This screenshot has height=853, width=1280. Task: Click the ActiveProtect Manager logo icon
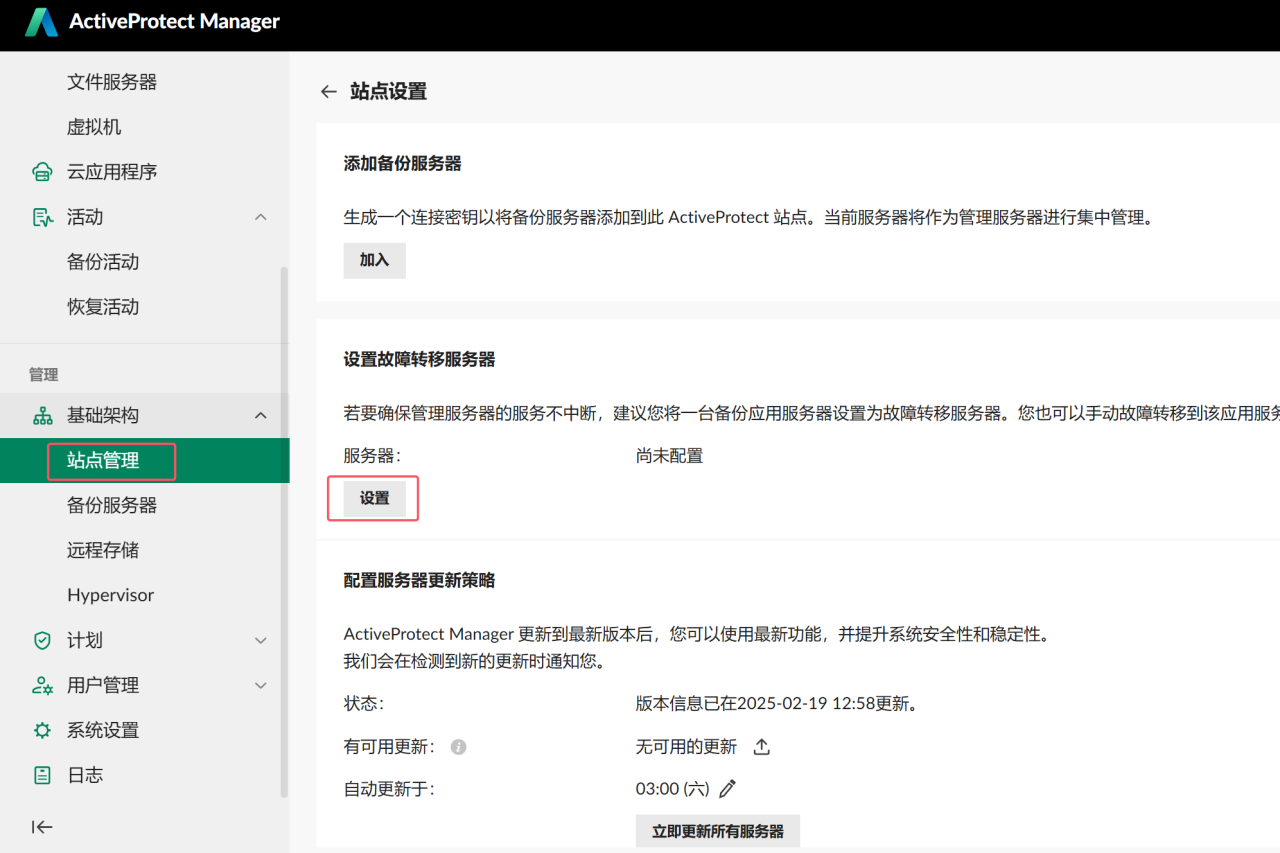[x=41, y=21]
